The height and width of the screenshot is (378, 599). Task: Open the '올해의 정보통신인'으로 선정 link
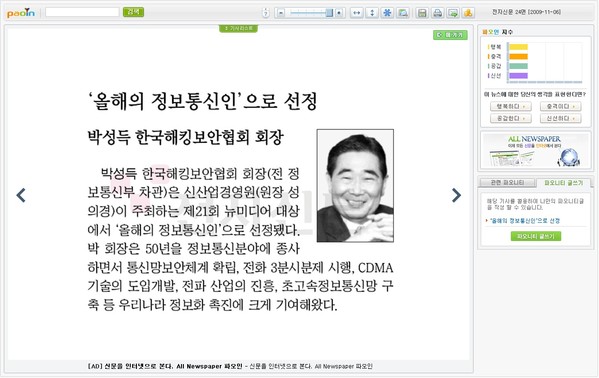[525, 221]
